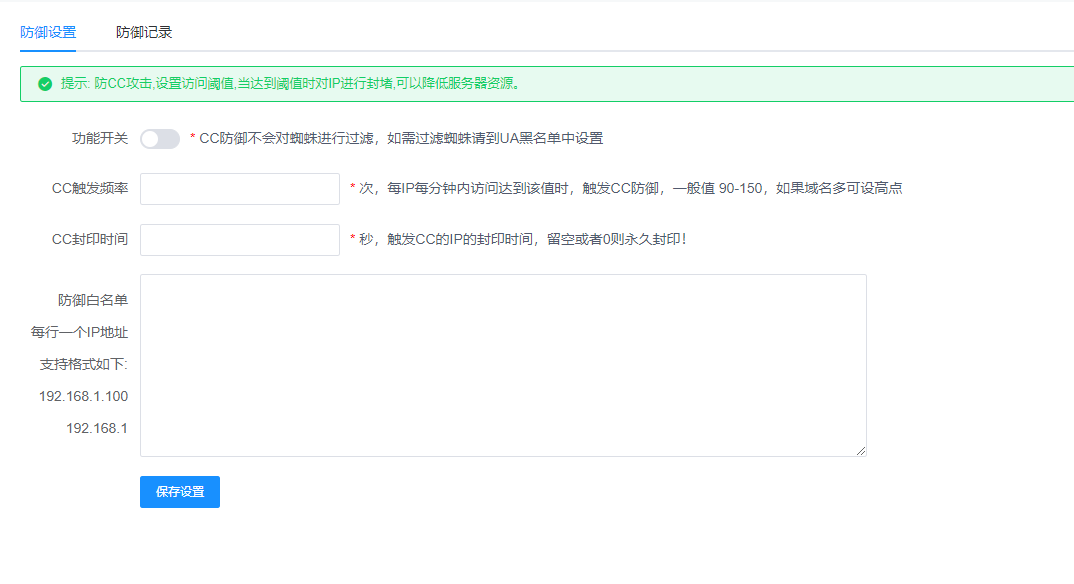Click the 防御白名单 label text

tap(93, 300)
